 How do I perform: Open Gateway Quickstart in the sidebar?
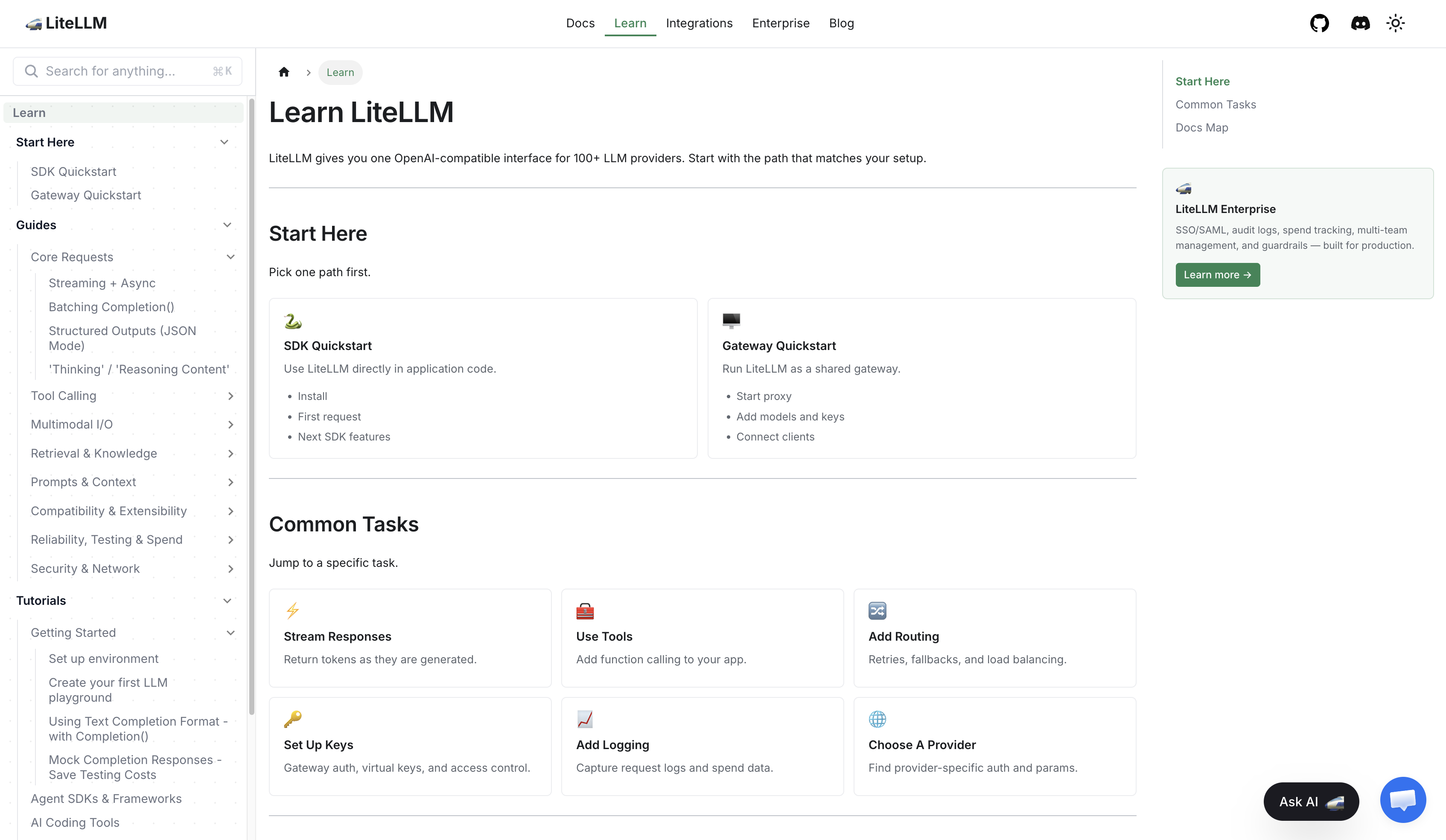click(x=85, y=195)
